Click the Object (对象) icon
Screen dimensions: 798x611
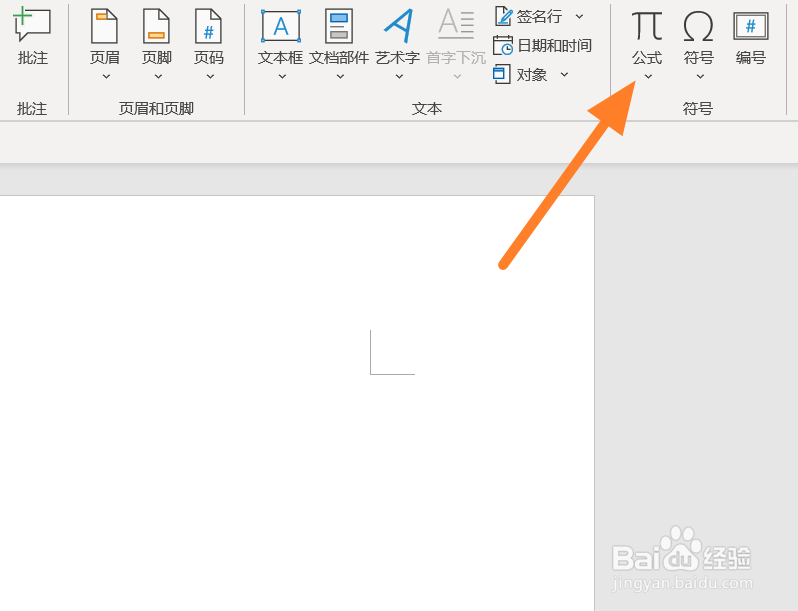click(x=502, y=74)
